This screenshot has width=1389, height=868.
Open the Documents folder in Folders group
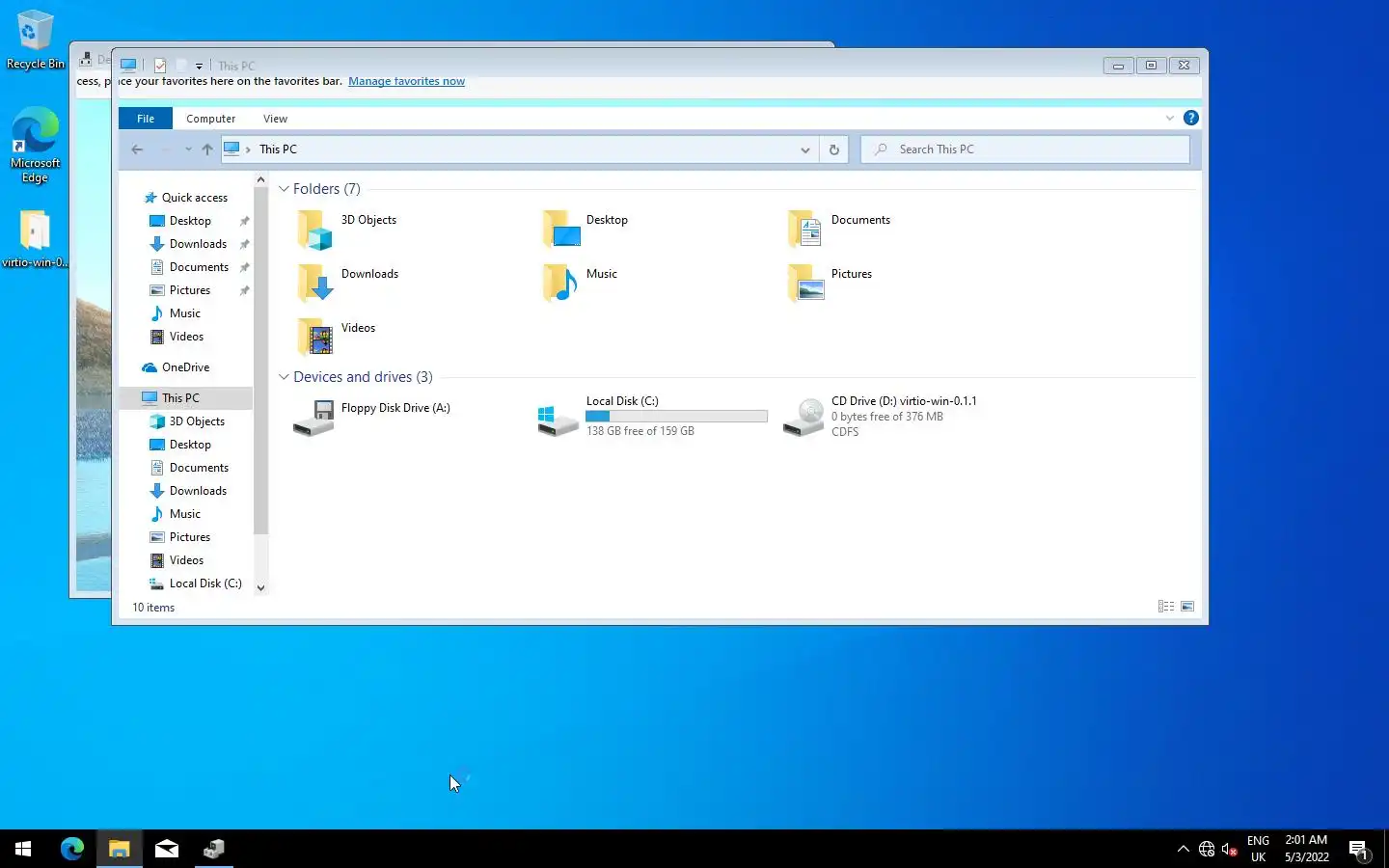pyautogui.click(x=806, y=230)
